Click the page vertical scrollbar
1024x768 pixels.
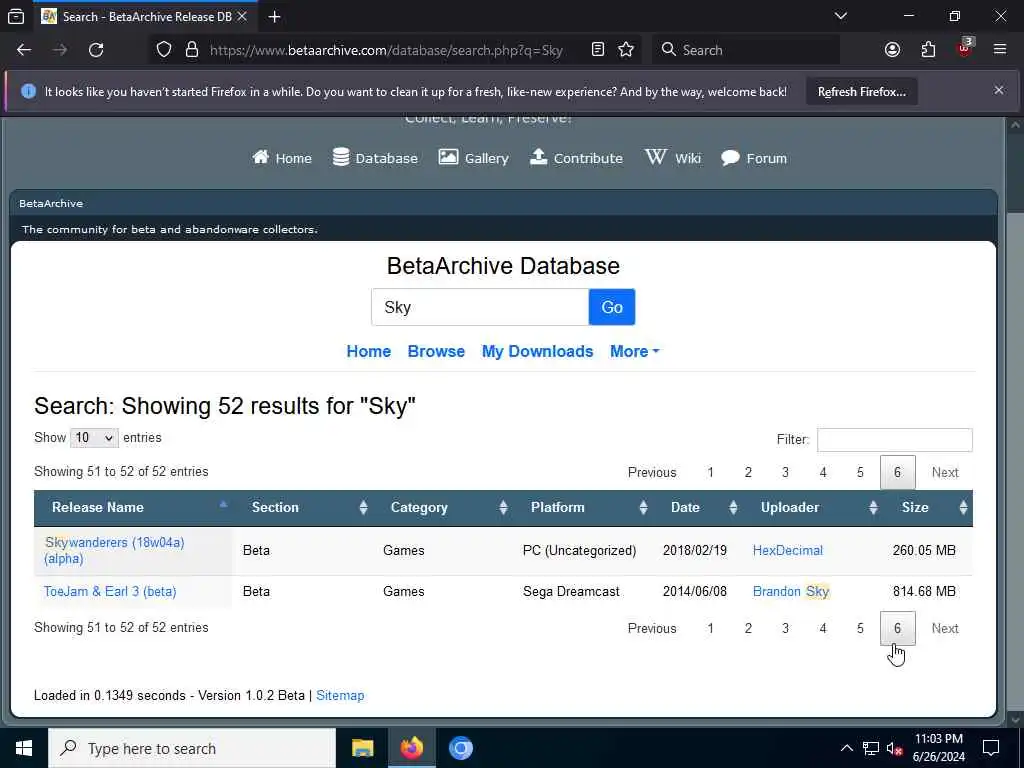click(x=1015, y=421)
